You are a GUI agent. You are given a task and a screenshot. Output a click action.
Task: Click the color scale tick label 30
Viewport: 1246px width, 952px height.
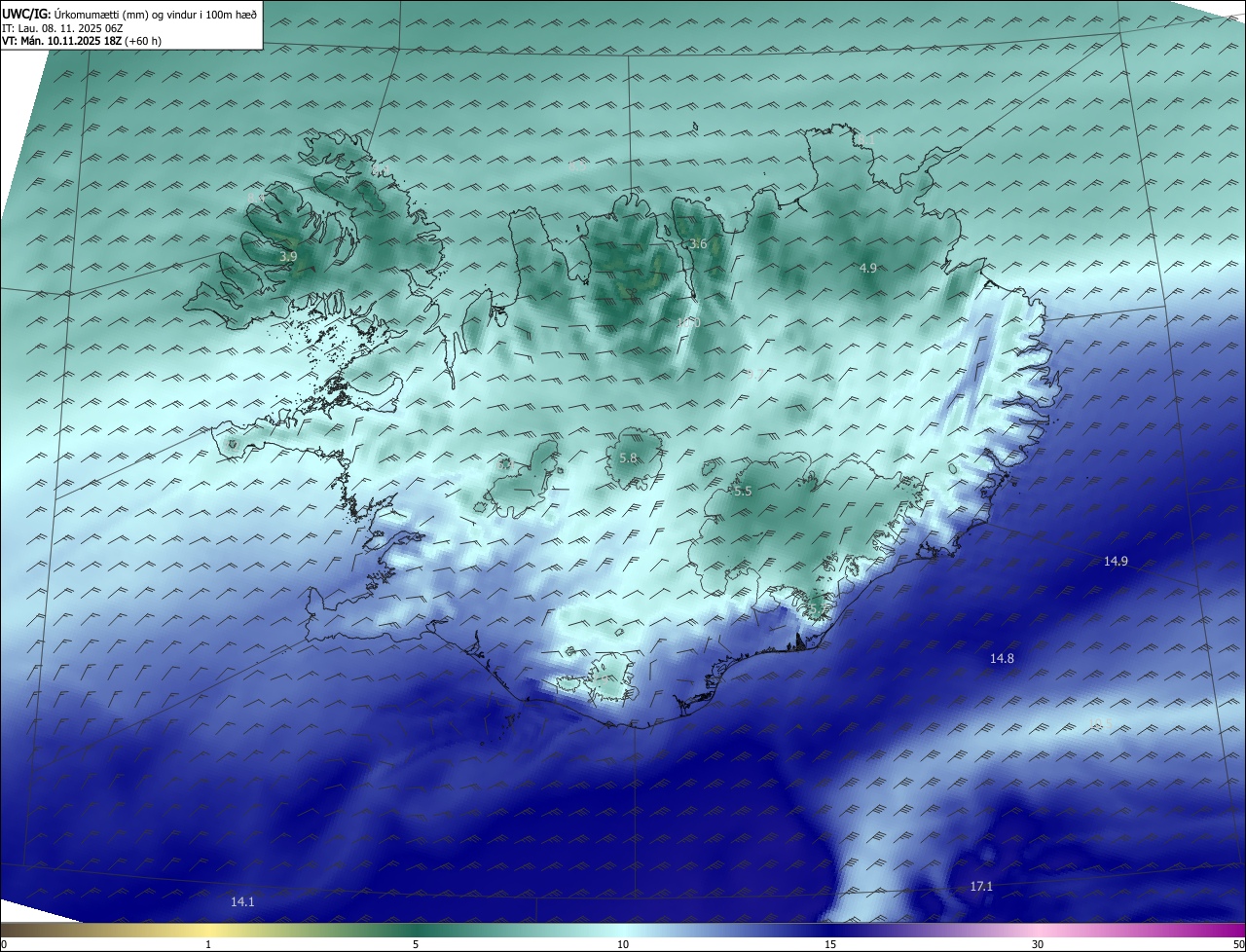pos(1038,944)
